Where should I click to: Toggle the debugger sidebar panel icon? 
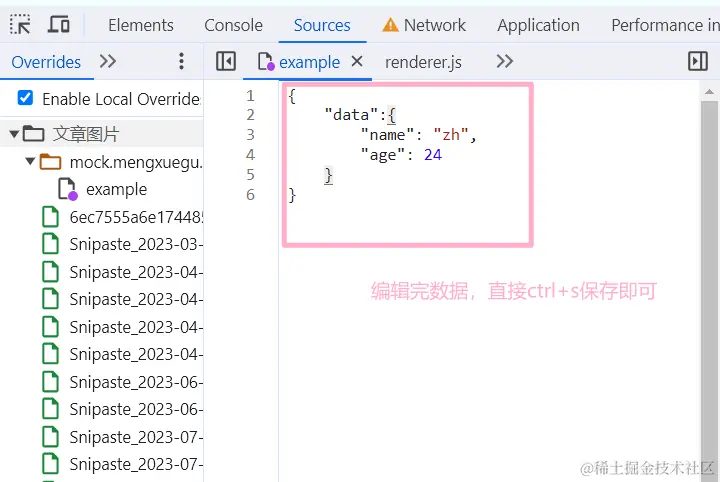point(698,61)
